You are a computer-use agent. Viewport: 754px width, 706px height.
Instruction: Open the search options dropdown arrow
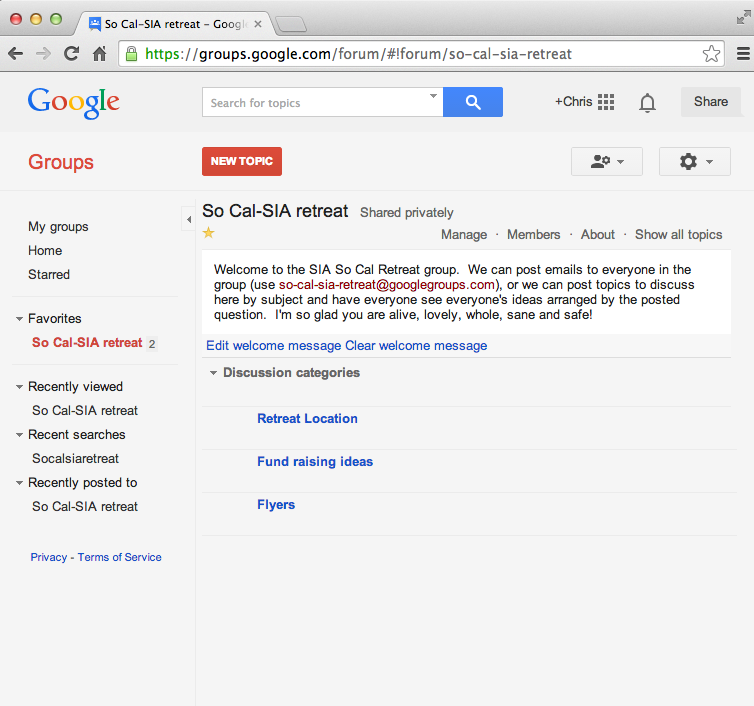coord(433,96)
